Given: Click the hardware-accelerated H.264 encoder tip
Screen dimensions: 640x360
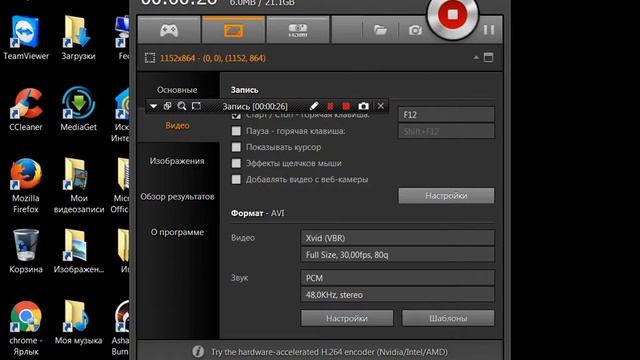Looking at the screenshot, I should pos(329,352).
